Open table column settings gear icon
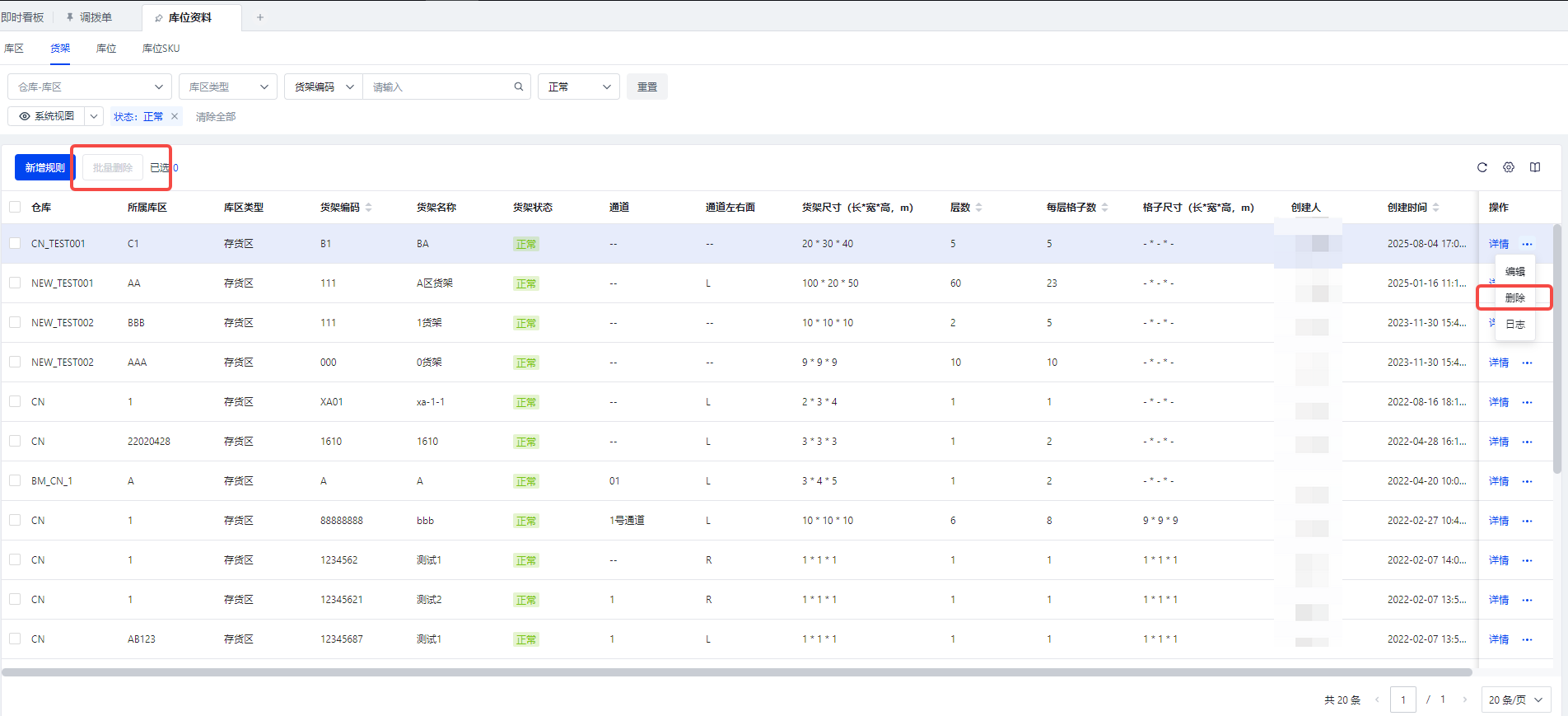 [x=1508, y=167]
